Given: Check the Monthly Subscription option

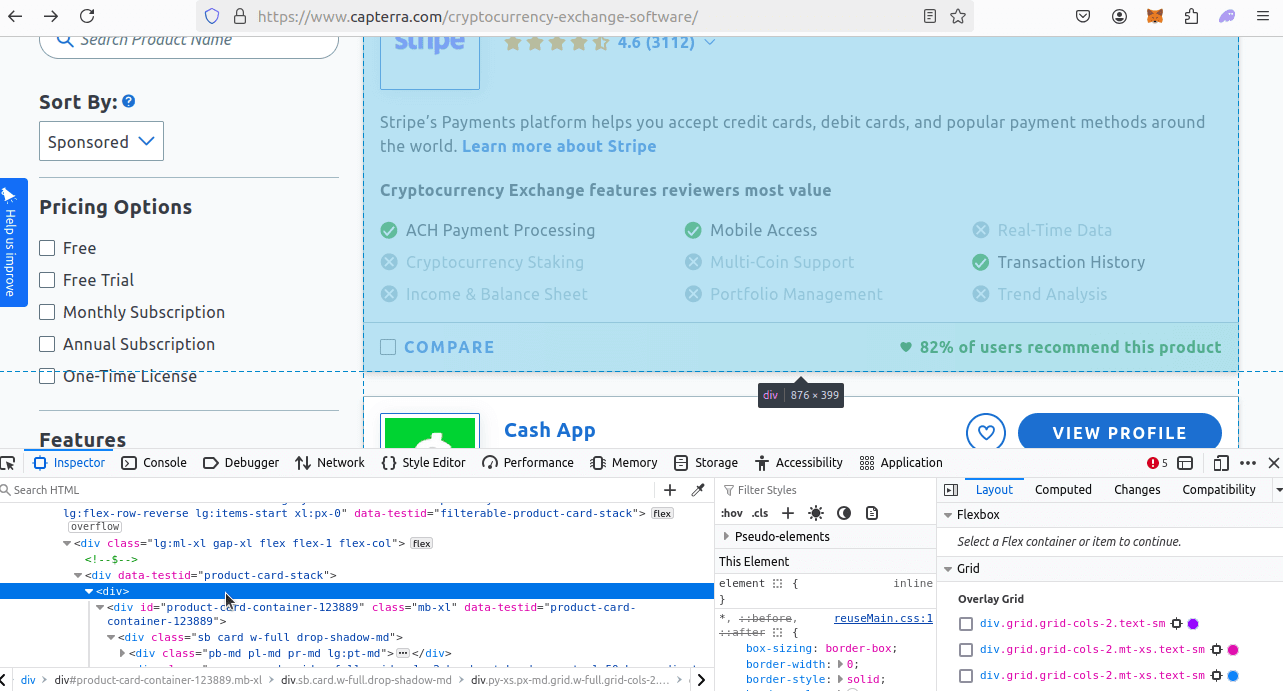Looking at the screenshot, I should coord(47,312).
